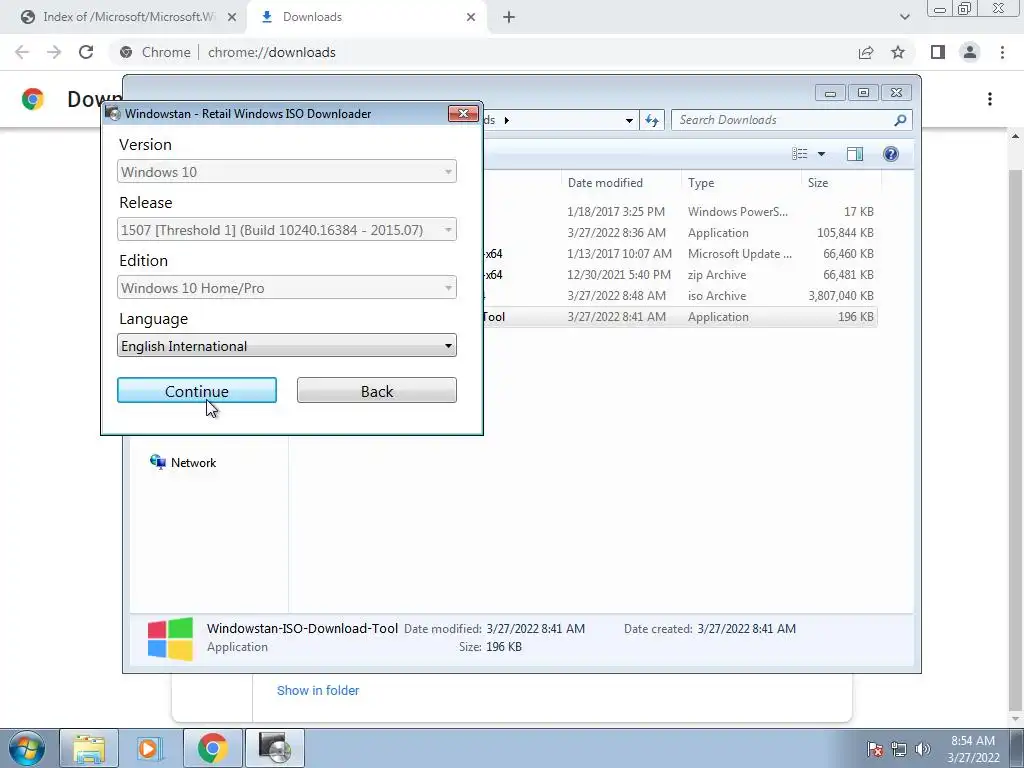Open the disabled Version dropdown showing Windows 10
Screen dimensions: 1024x768
coord(287,172)
